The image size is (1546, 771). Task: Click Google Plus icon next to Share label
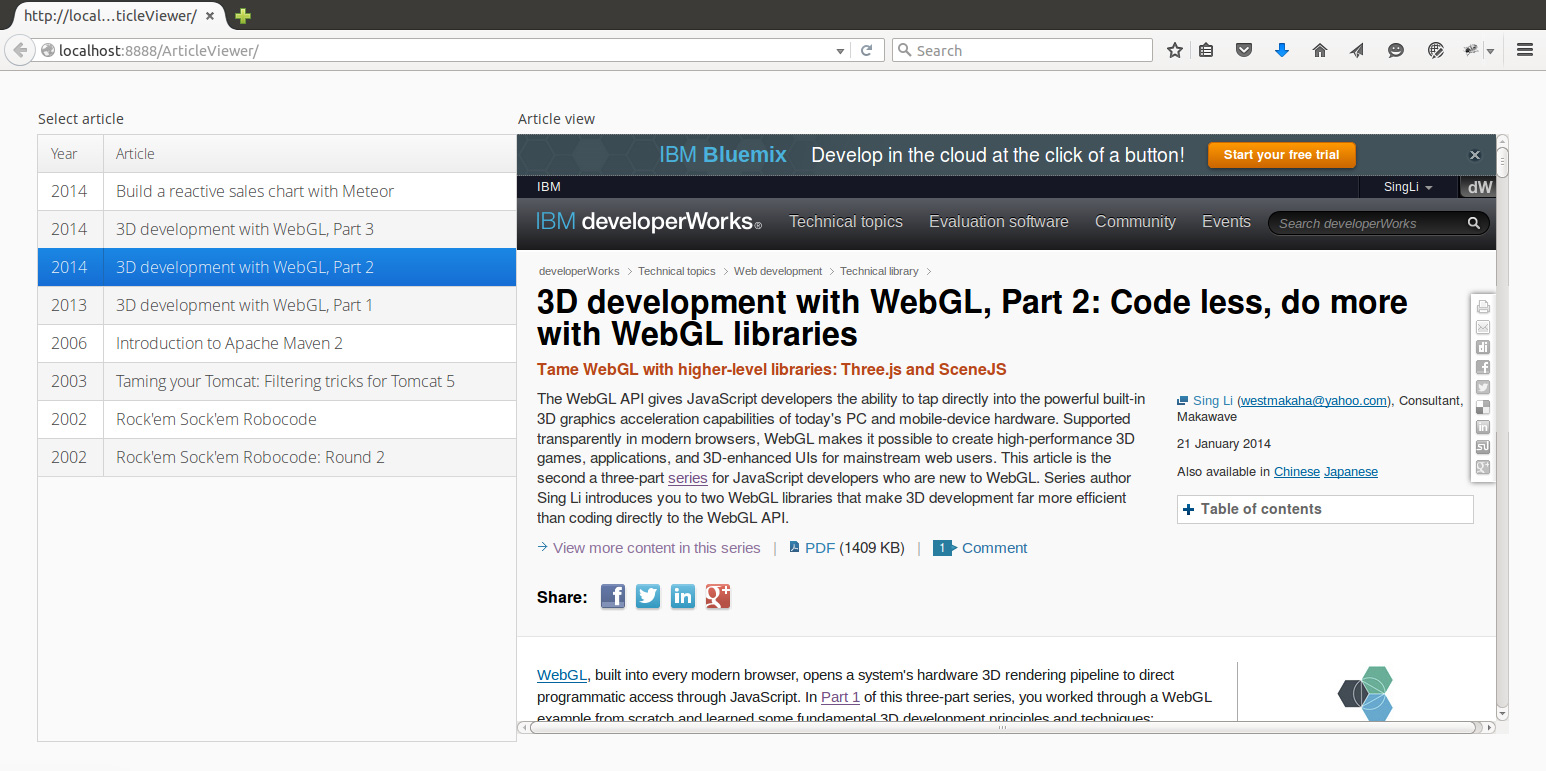pos(718,597)
